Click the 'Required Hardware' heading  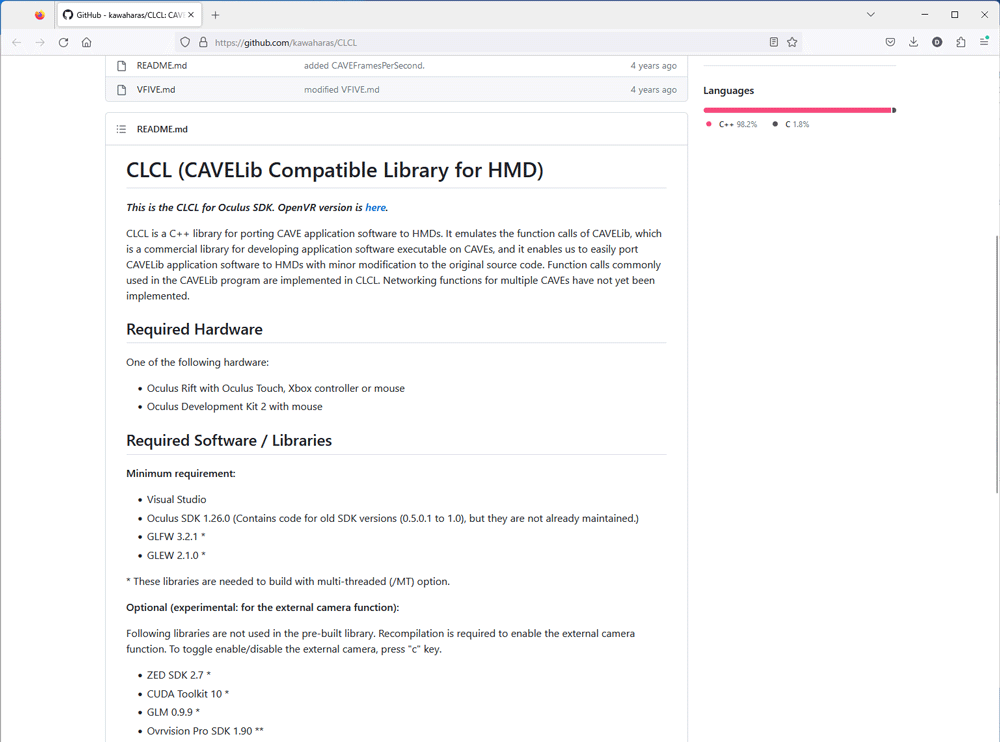click(195, 329)
